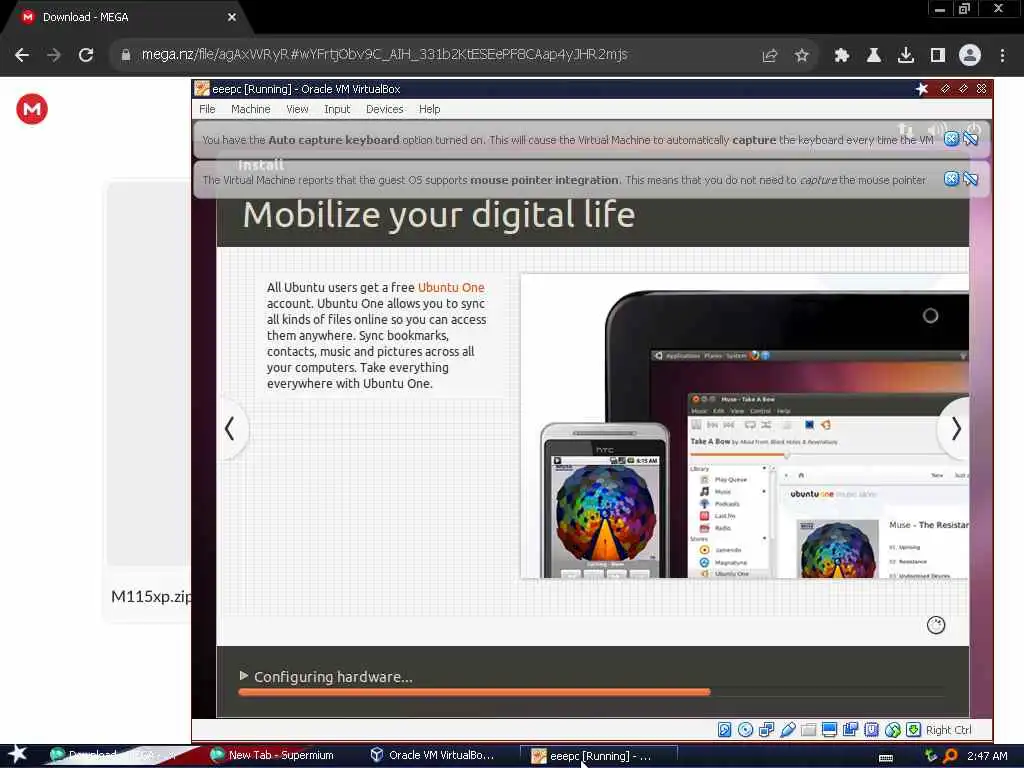This screenshot has height=768, width=1024.
Task: Close the Download - MEGA tab
Action: (232, 17)
